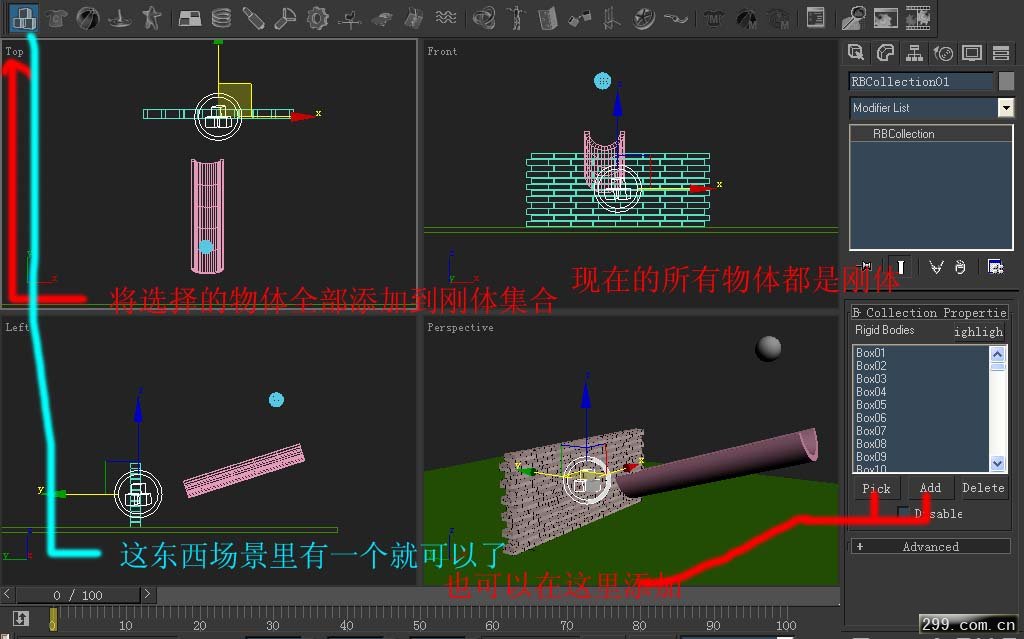1024x639 pixels.
Task: Open the Modifier List dropdown
Action: pos(1005,107)
